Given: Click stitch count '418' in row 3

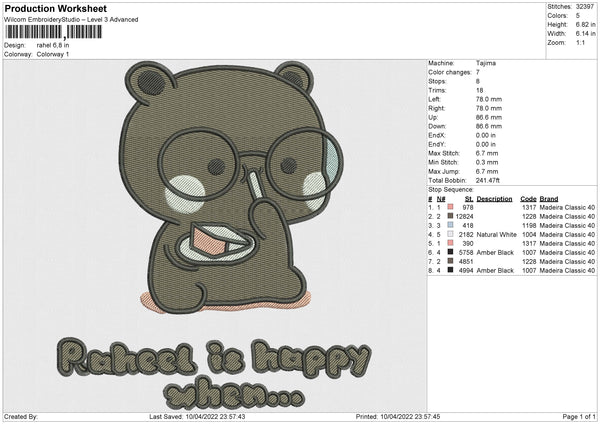Looking at the screenshot, I should 468,225.
